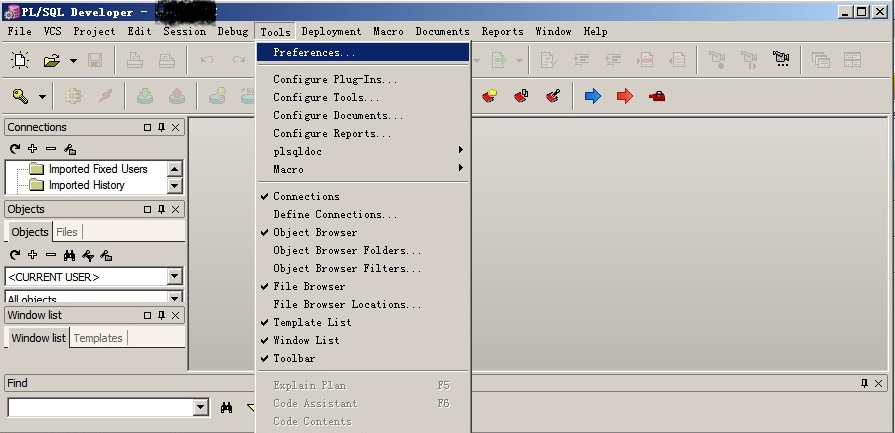Click the red right arrow icon
The height and width of the screenshot is (433, 895).
click(x=625, y=96)
